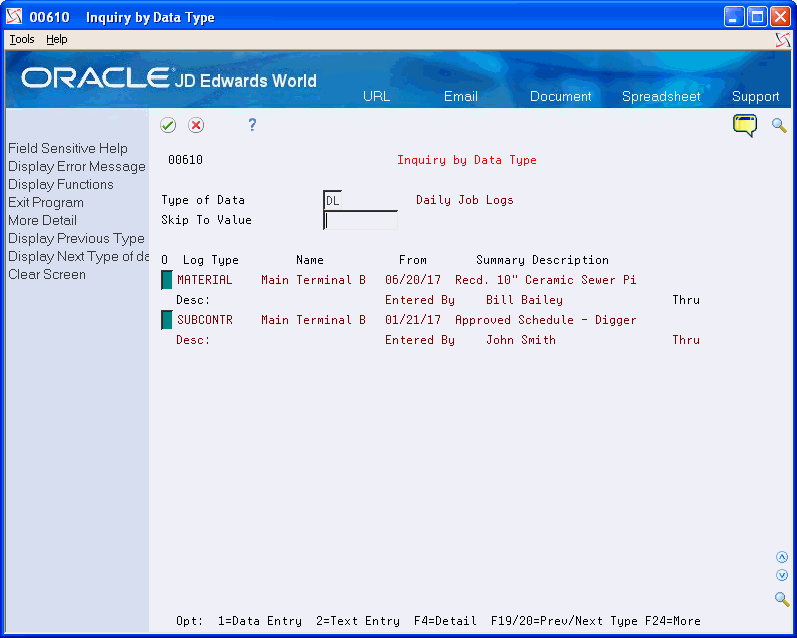Open the Spreadsheet tab in header
Viewport: 797px width, 638px height.
661,97
